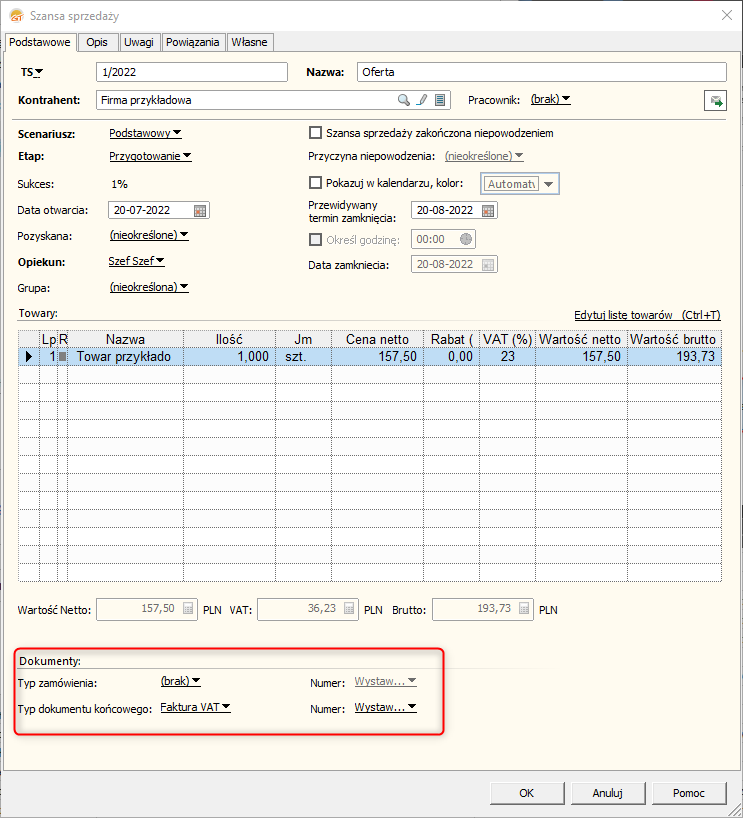Click the Wartość brutto column header

(674, 339)
